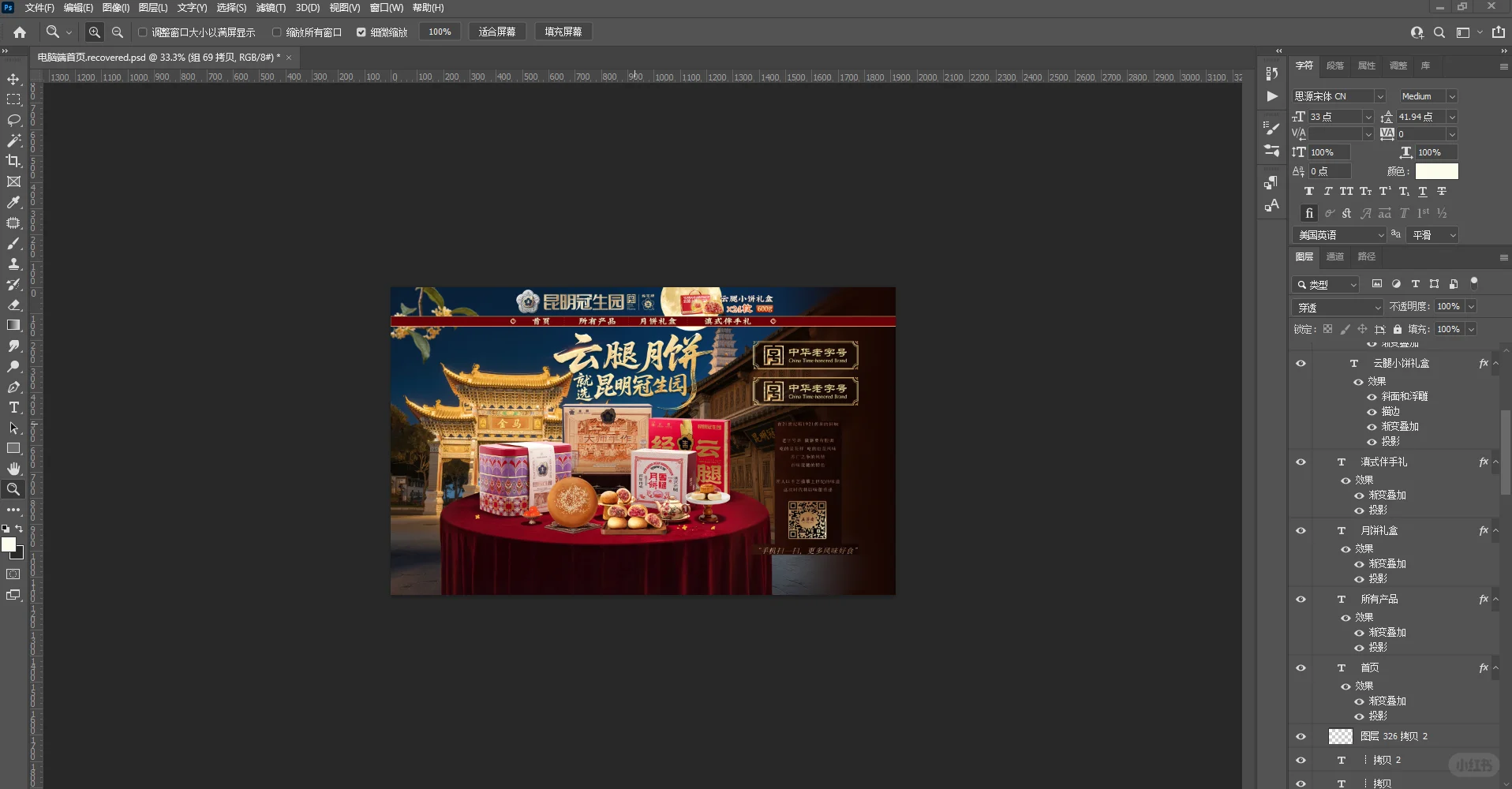Image resolution: width=1512 pixels, height=789 pixels.
Task: Open the 思源宋体 CN font family dropdown
Action: [1380, 96]
